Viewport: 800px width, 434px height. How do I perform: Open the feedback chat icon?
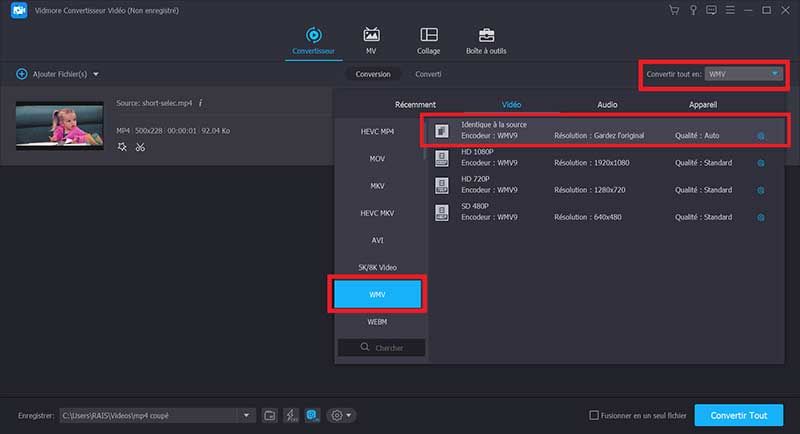coord(711,10)
